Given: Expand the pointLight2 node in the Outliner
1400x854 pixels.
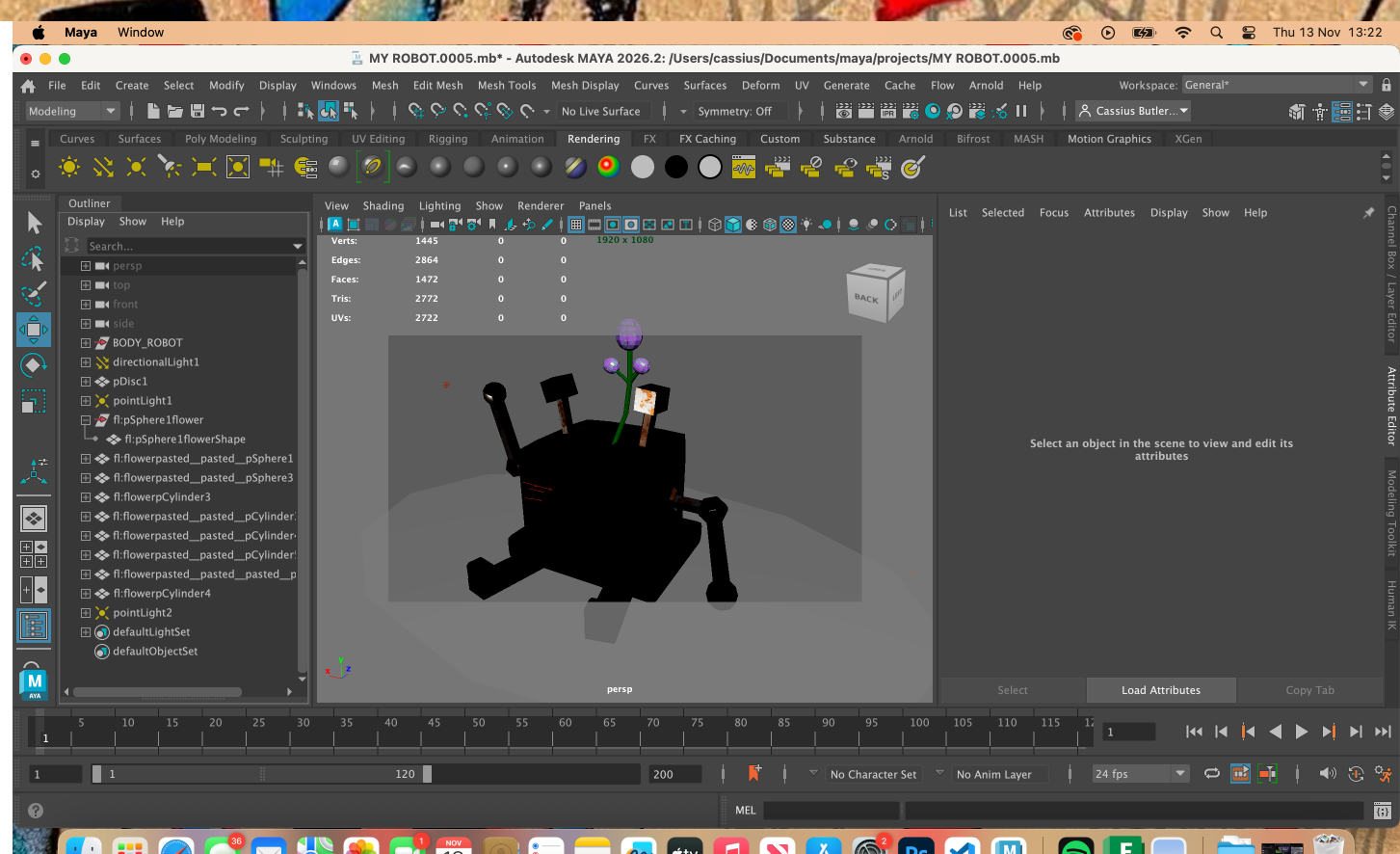Looking at the screenshot, I should [x=86, y=613].
